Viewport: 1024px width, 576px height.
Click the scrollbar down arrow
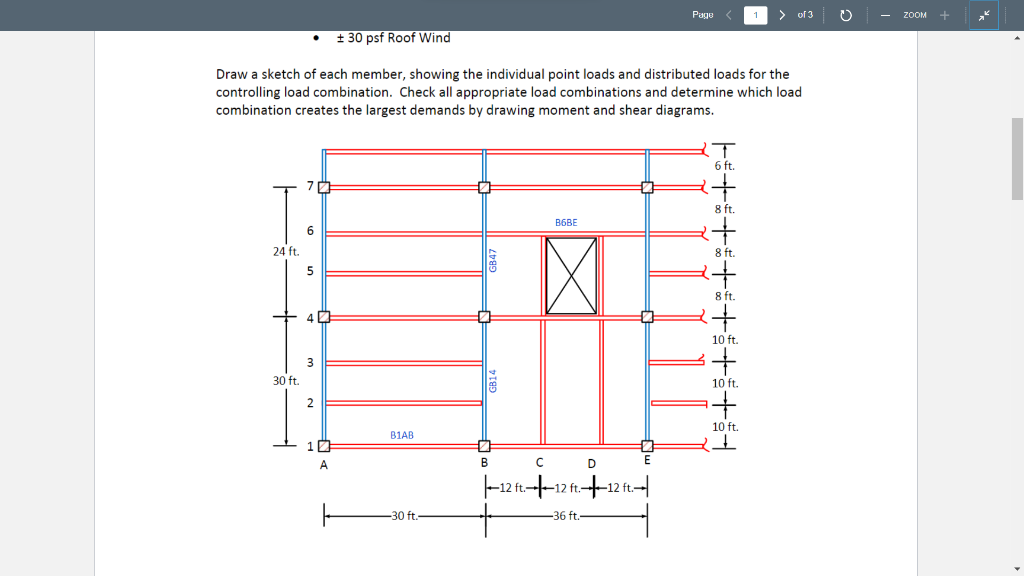pyautogui.click(x=1017, y=569)
